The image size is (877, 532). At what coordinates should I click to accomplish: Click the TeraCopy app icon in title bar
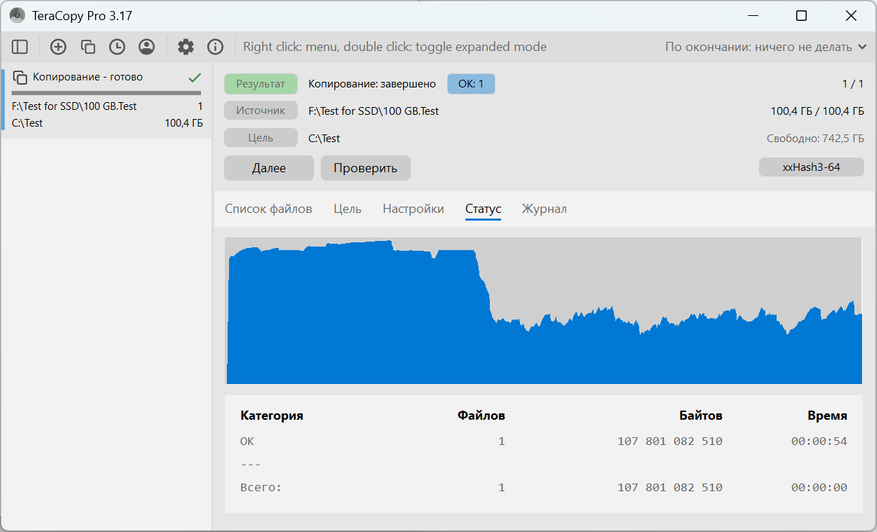pyautogui.click(x=17, y=16)
